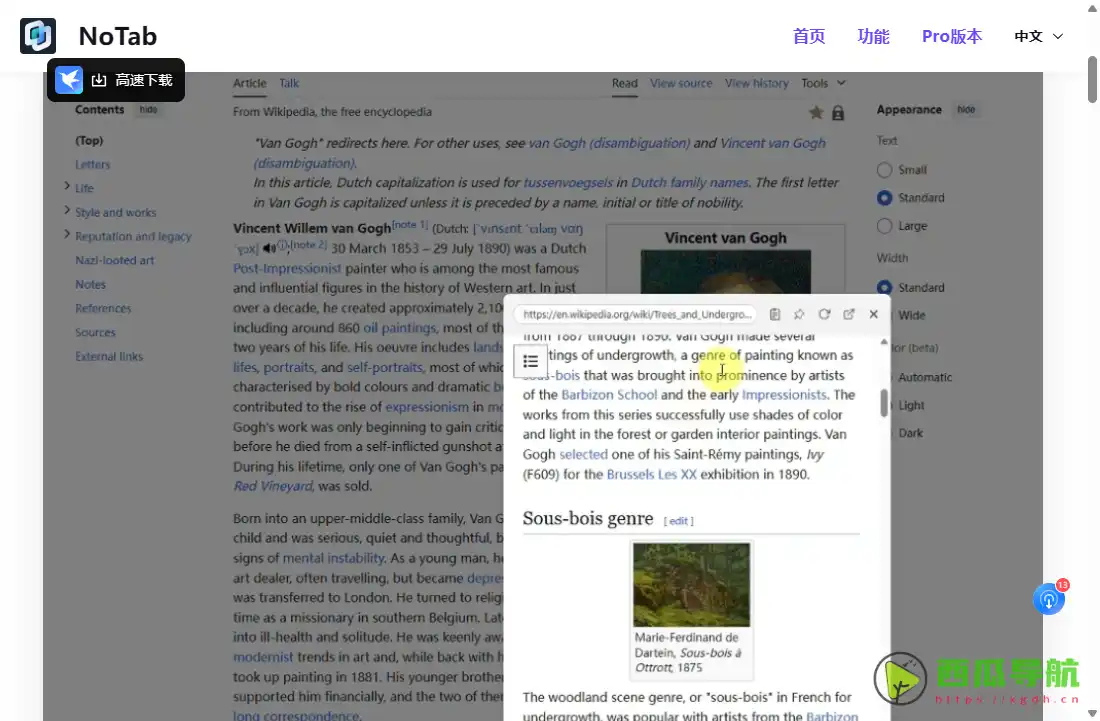
Task: Hide the Appearance panel
Action: pos(966,109)
